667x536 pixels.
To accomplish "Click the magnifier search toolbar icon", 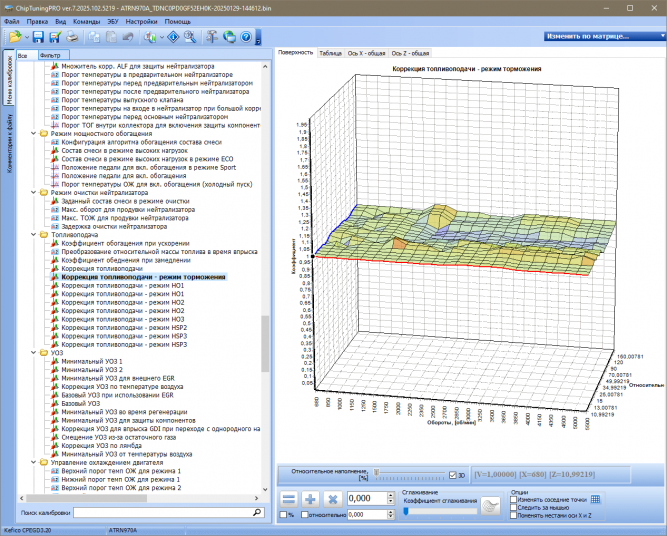I will click(190, 37).
